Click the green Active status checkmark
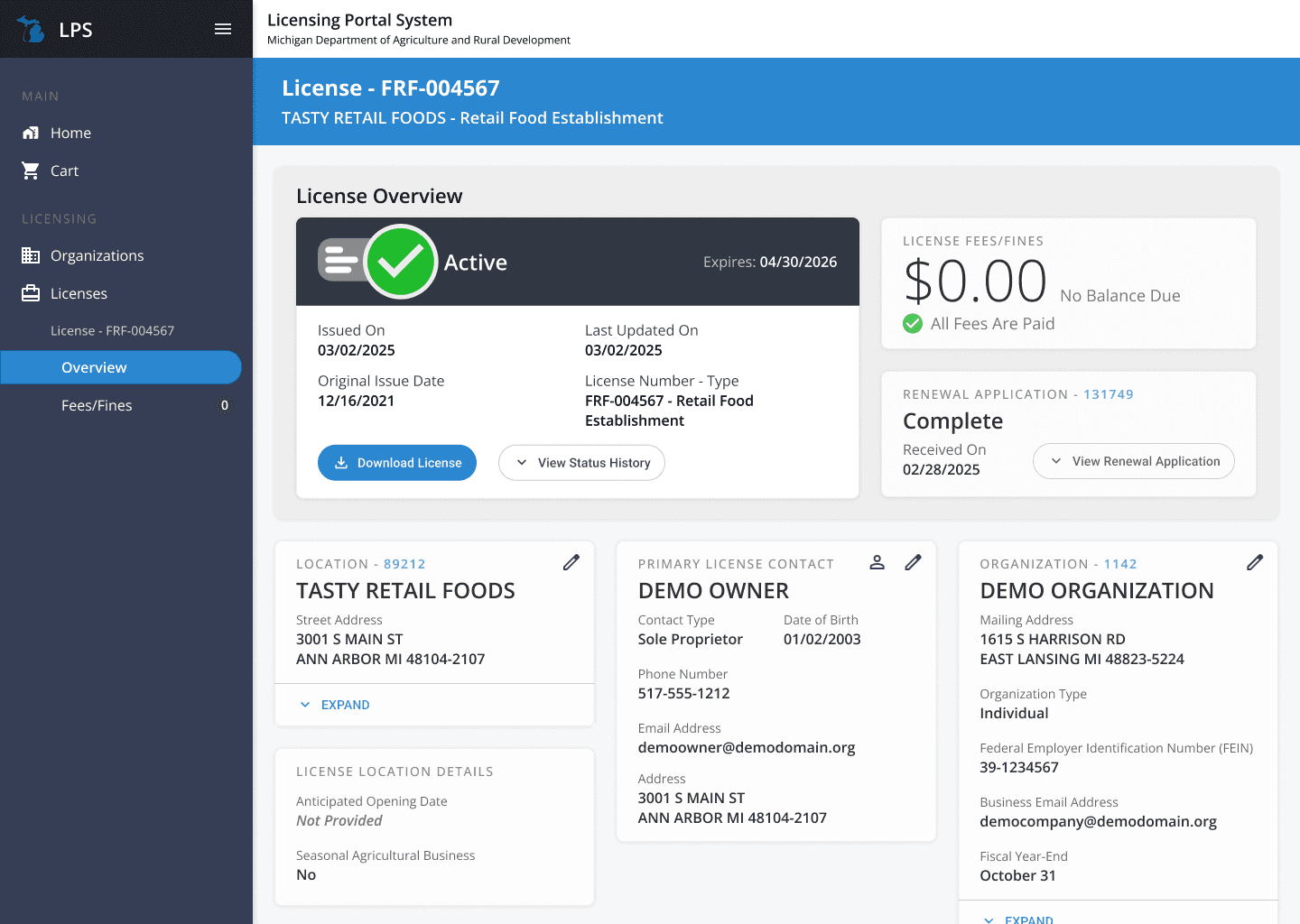 [x=401, y=262]
